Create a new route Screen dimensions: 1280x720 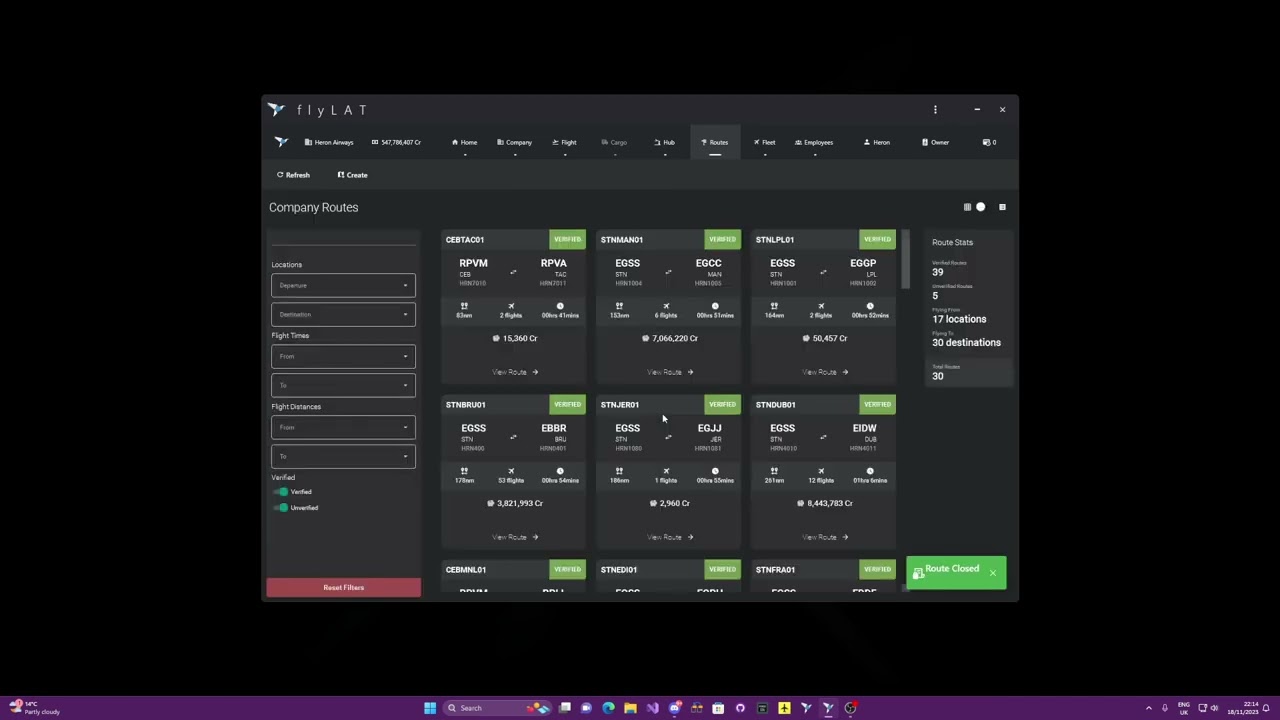tap(352, 175)
